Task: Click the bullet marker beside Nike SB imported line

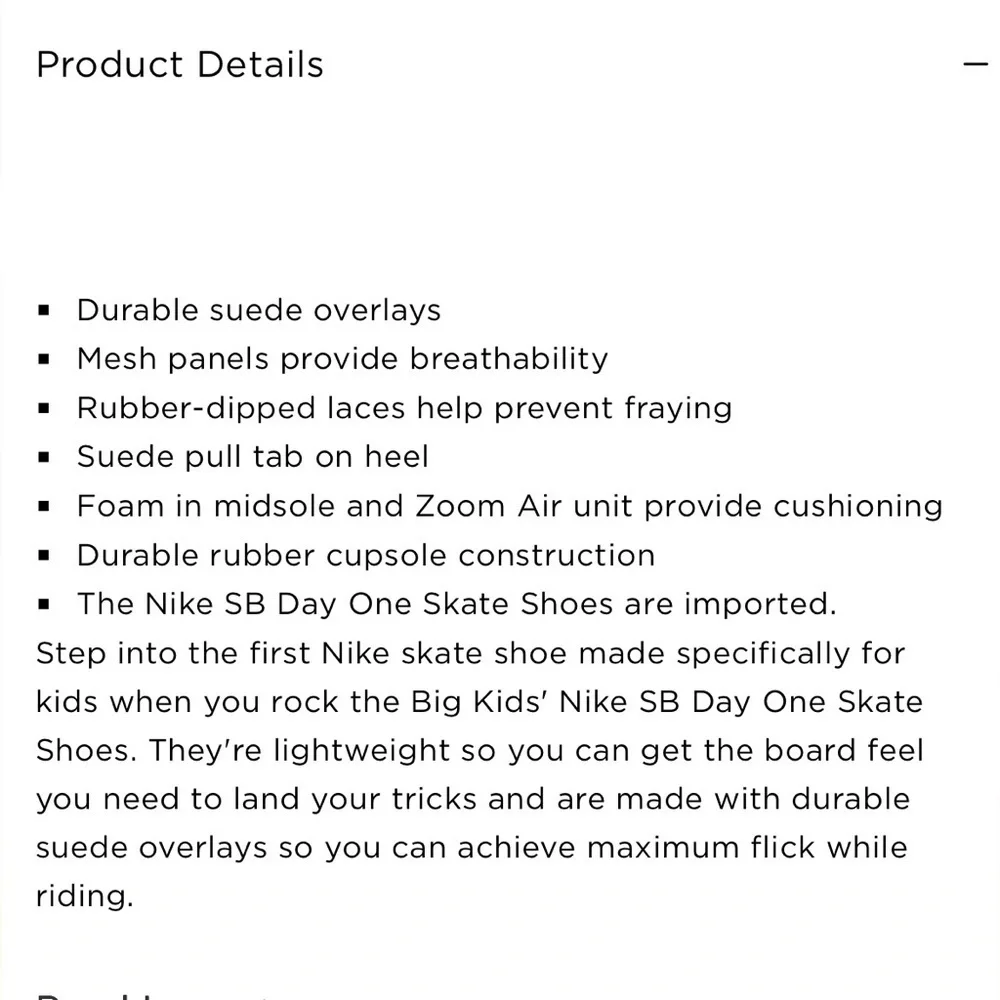Action: pos(43,604)
